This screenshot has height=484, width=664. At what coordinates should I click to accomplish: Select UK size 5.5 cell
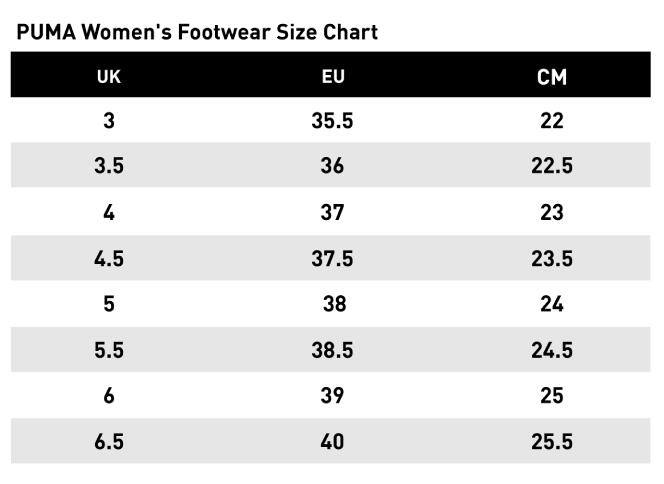[109, 350]
